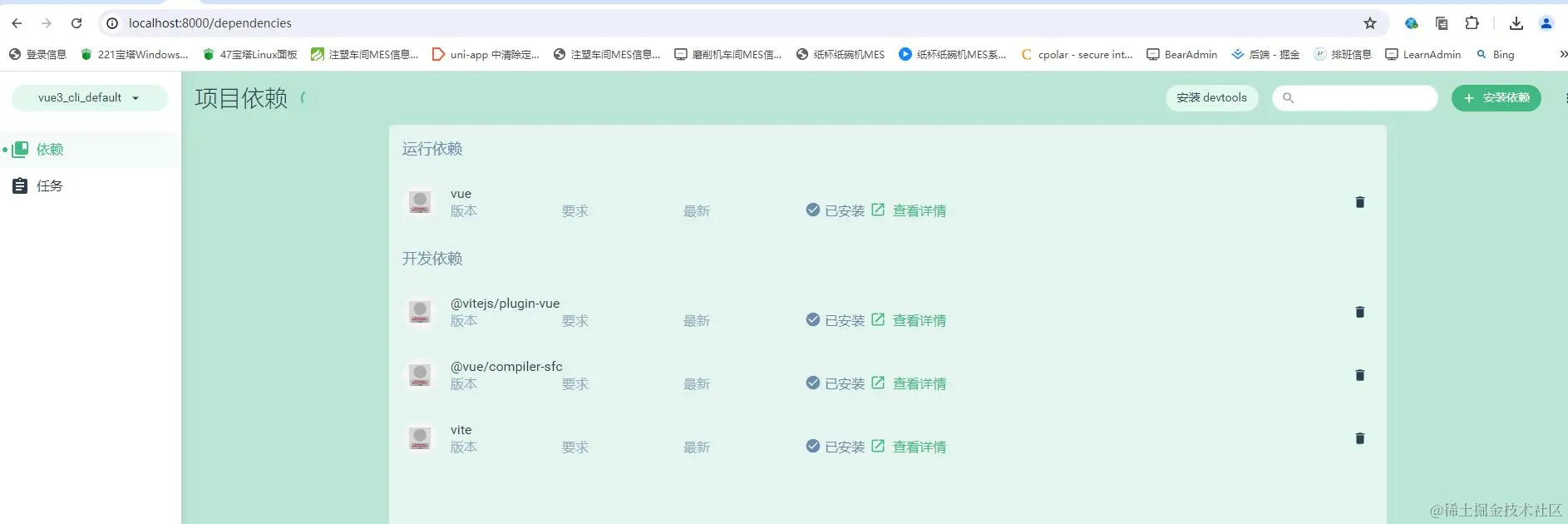
Task: Click the site info icon in address bar
Action: click(x=112, y=23)
